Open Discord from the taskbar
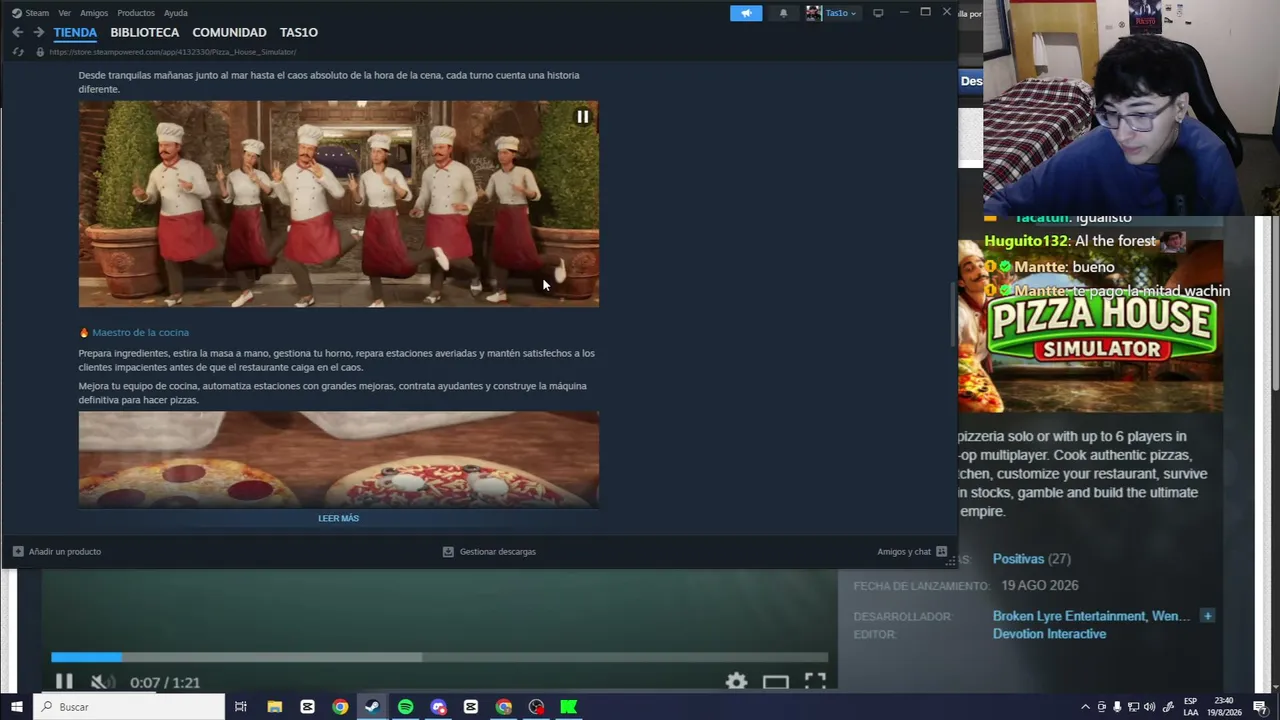The height and width of the screenshot is (720, 1280). pyautogui.click(x=438, y=707)
